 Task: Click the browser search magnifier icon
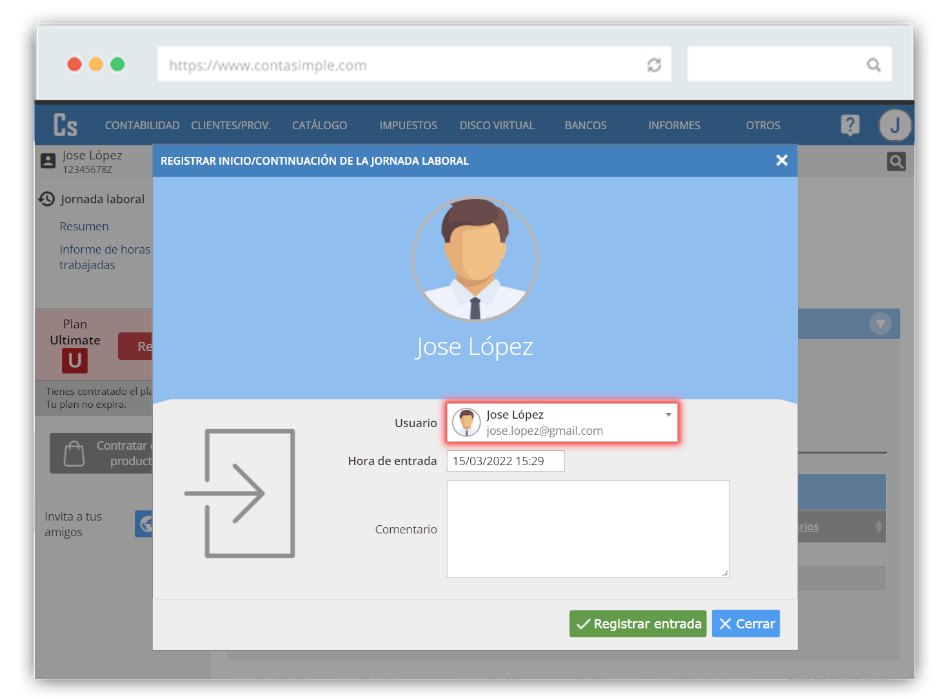[873, 65]
